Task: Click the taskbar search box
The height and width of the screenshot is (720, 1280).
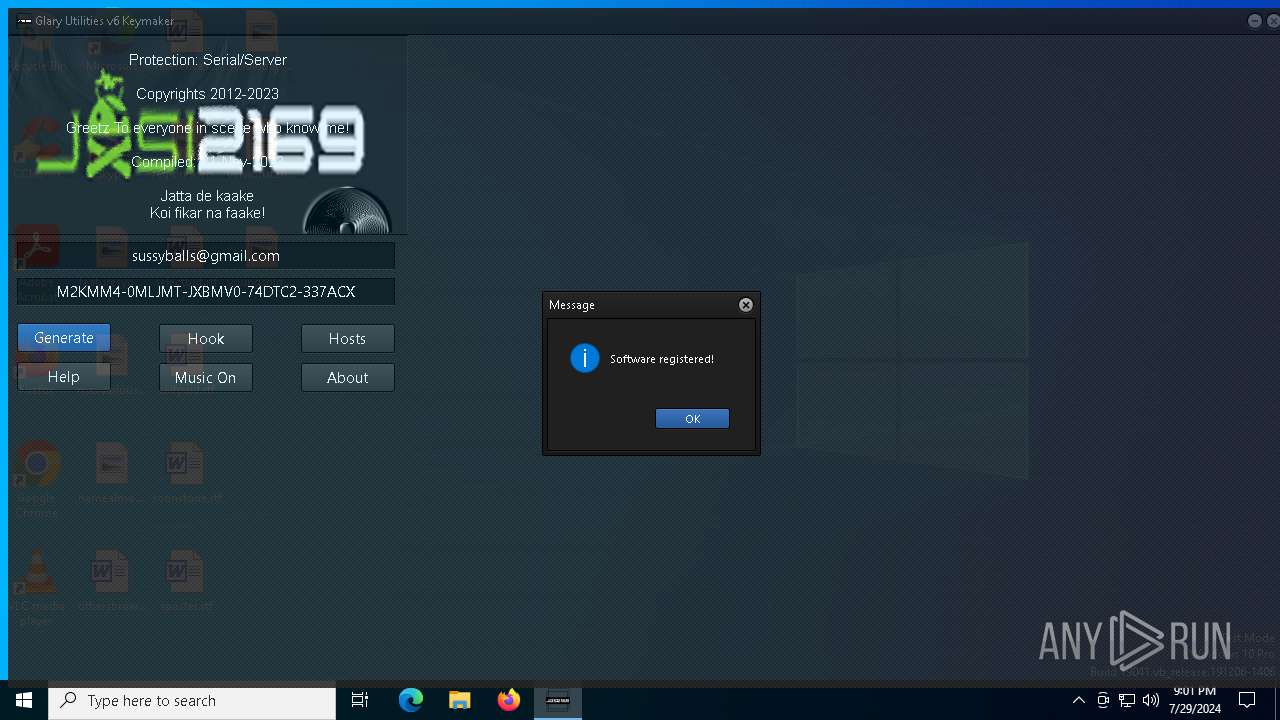Action: (192, 701)
